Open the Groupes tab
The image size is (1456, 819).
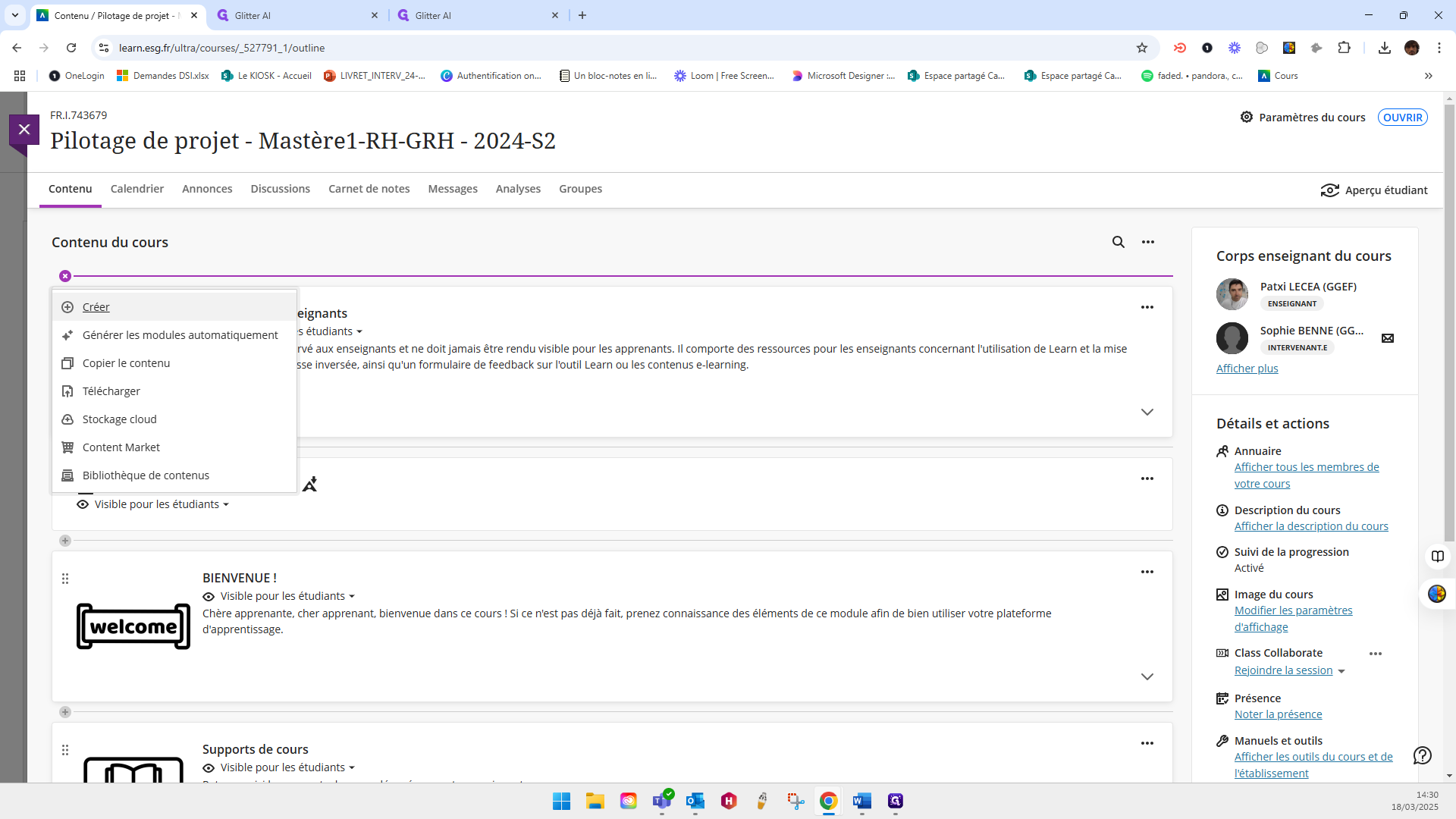[581, 189]
